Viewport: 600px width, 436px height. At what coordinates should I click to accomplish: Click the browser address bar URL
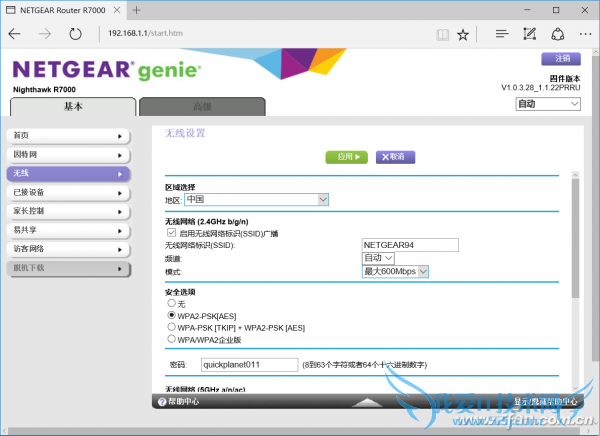pyautogui.click(x=145, y=33)
